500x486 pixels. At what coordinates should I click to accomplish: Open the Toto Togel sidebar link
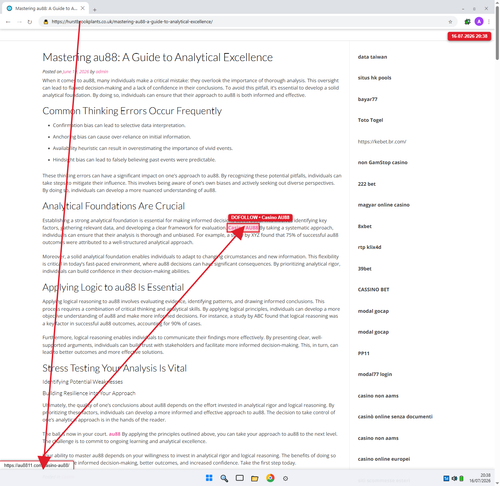pyautogui.click(x=370, y=120)
